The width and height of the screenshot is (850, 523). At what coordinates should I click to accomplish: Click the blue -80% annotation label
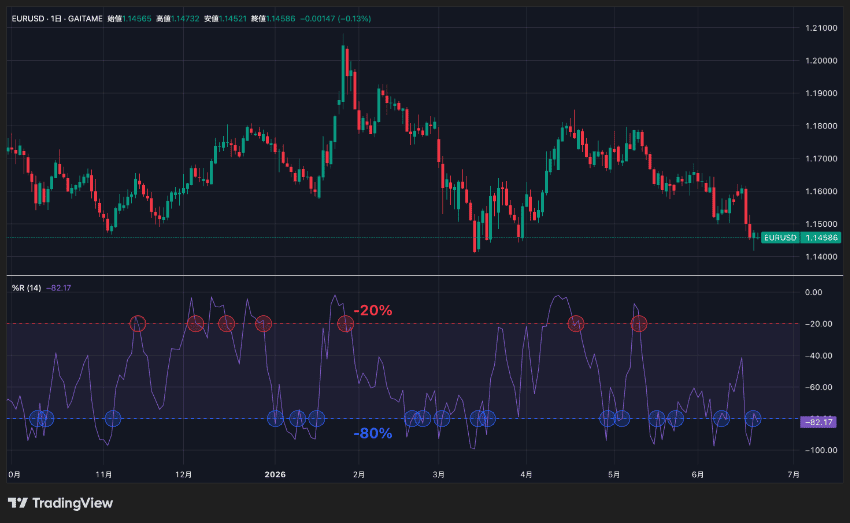pos(372,433)
